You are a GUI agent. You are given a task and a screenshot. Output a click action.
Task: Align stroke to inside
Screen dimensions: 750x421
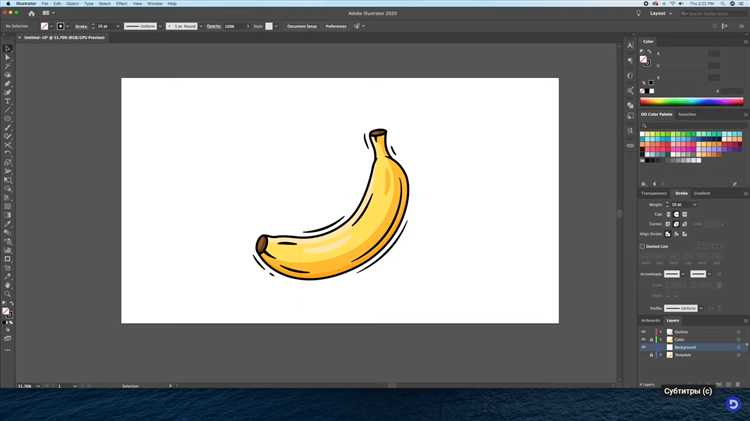676,234
